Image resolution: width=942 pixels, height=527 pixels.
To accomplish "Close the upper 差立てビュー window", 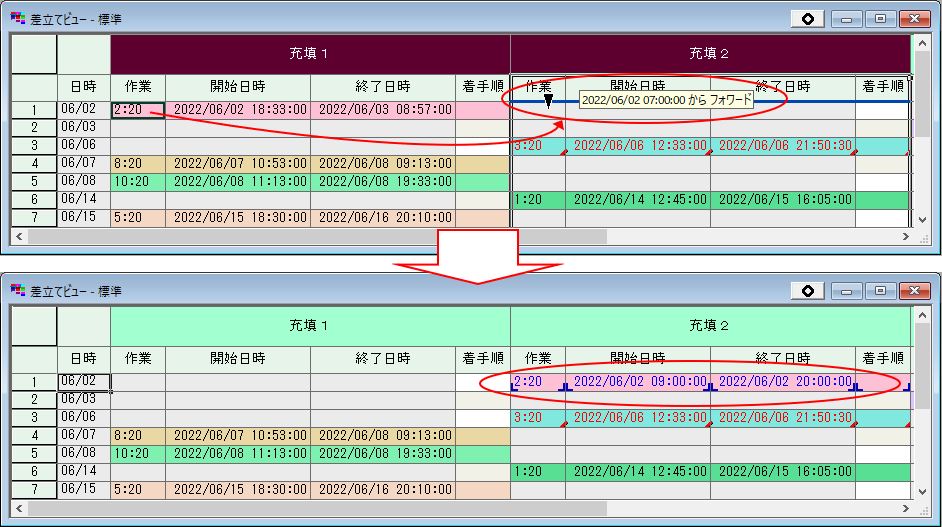I will pos(914,19).
